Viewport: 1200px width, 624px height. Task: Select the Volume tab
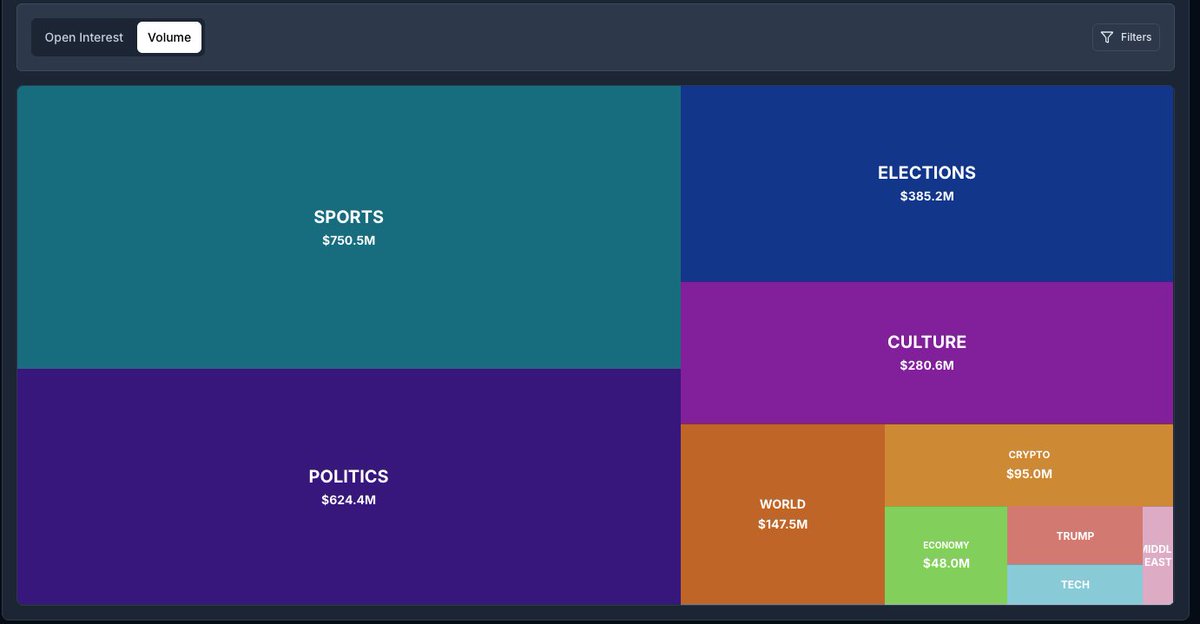(169, 38)
